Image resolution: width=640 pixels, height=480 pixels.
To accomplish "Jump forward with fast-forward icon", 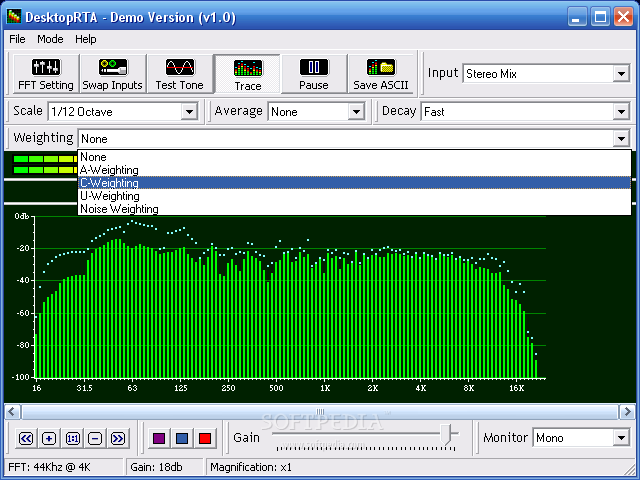I will point(118,439).
